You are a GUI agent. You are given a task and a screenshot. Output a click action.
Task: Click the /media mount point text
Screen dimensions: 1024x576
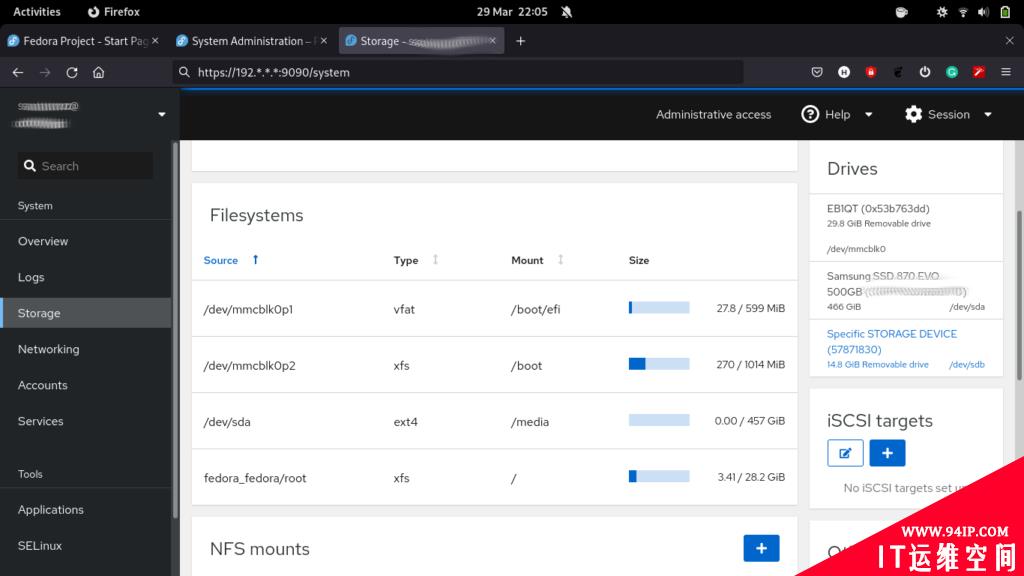[530, 422]
